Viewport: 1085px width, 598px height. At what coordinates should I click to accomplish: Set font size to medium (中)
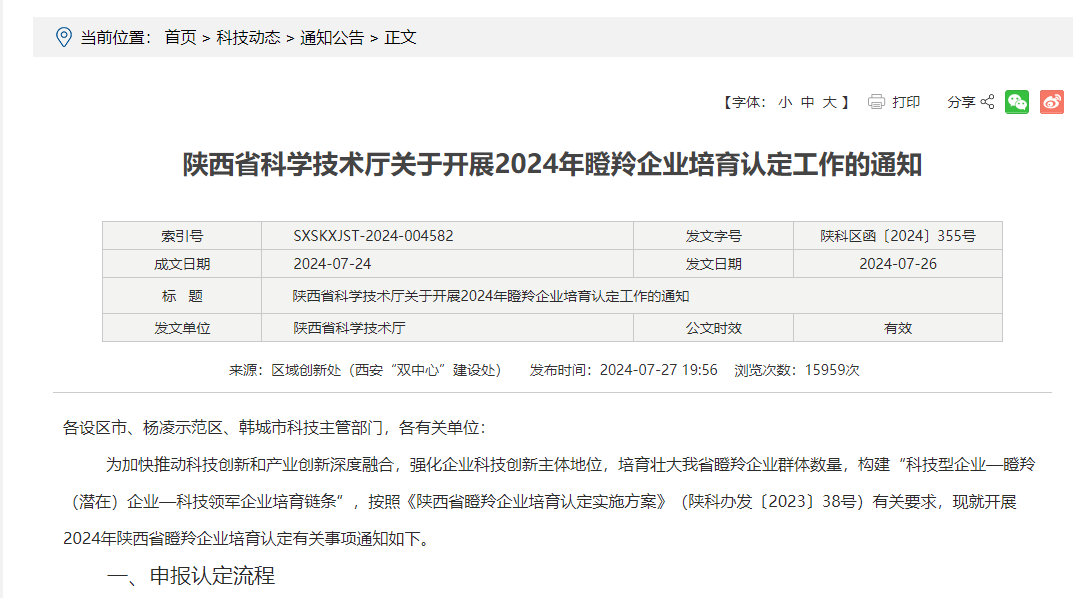click(x=808, y=102)
